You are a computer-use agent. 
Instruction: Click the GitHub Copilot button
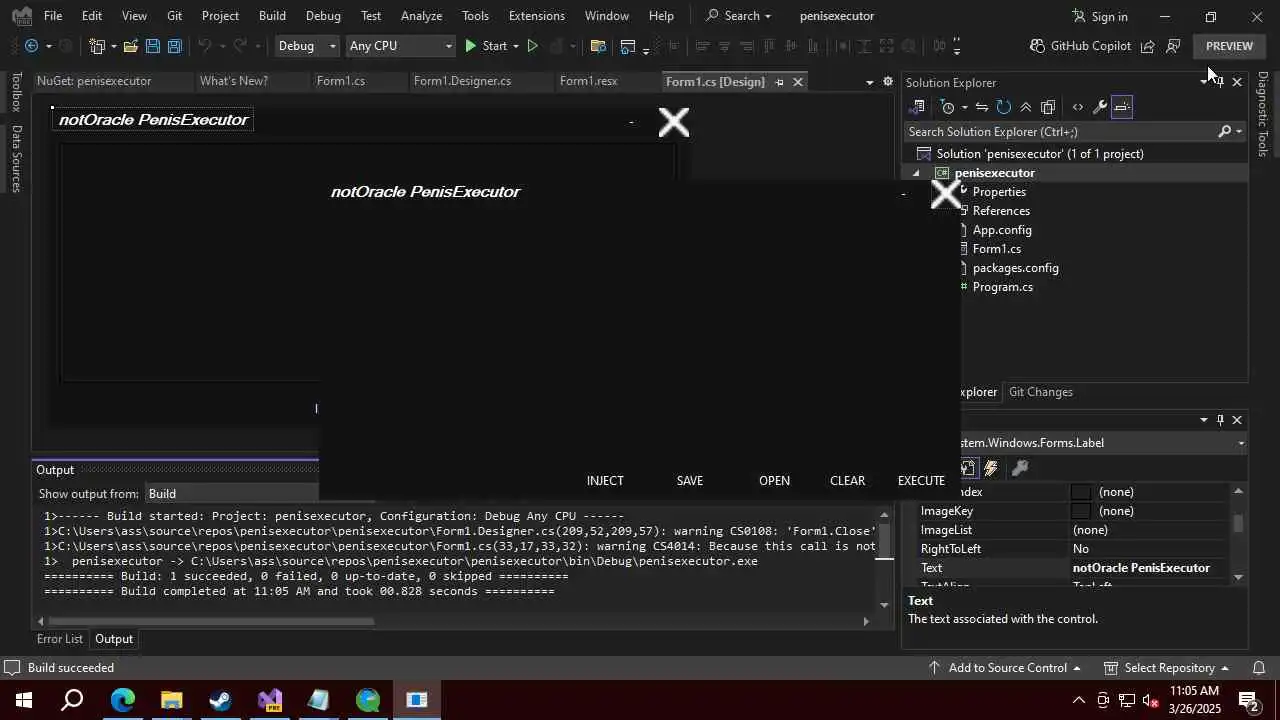tap(1080, 46)
